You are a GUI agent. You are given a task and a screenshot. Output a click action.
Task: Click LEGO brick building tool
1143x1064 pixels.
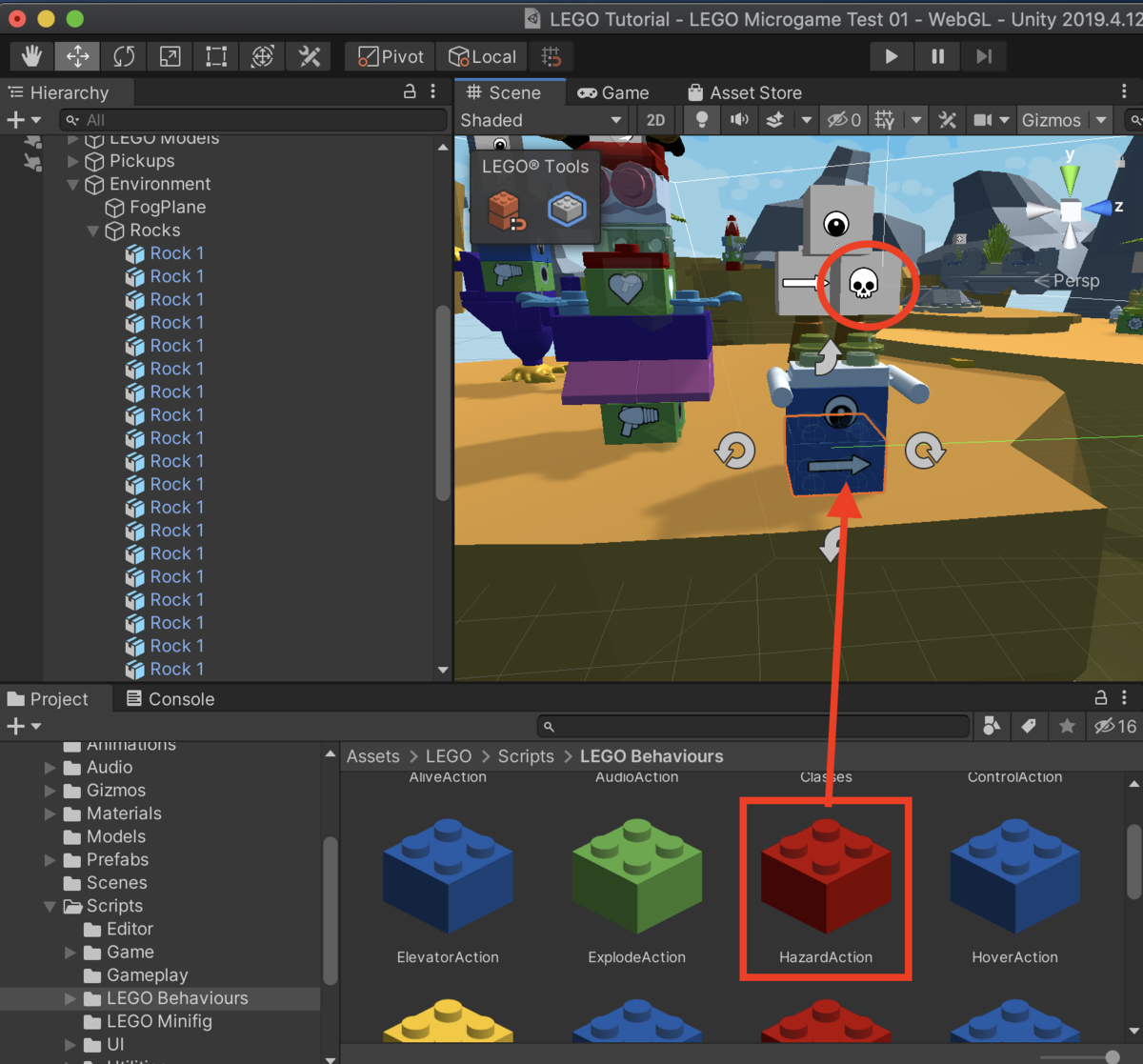(507, 211)
